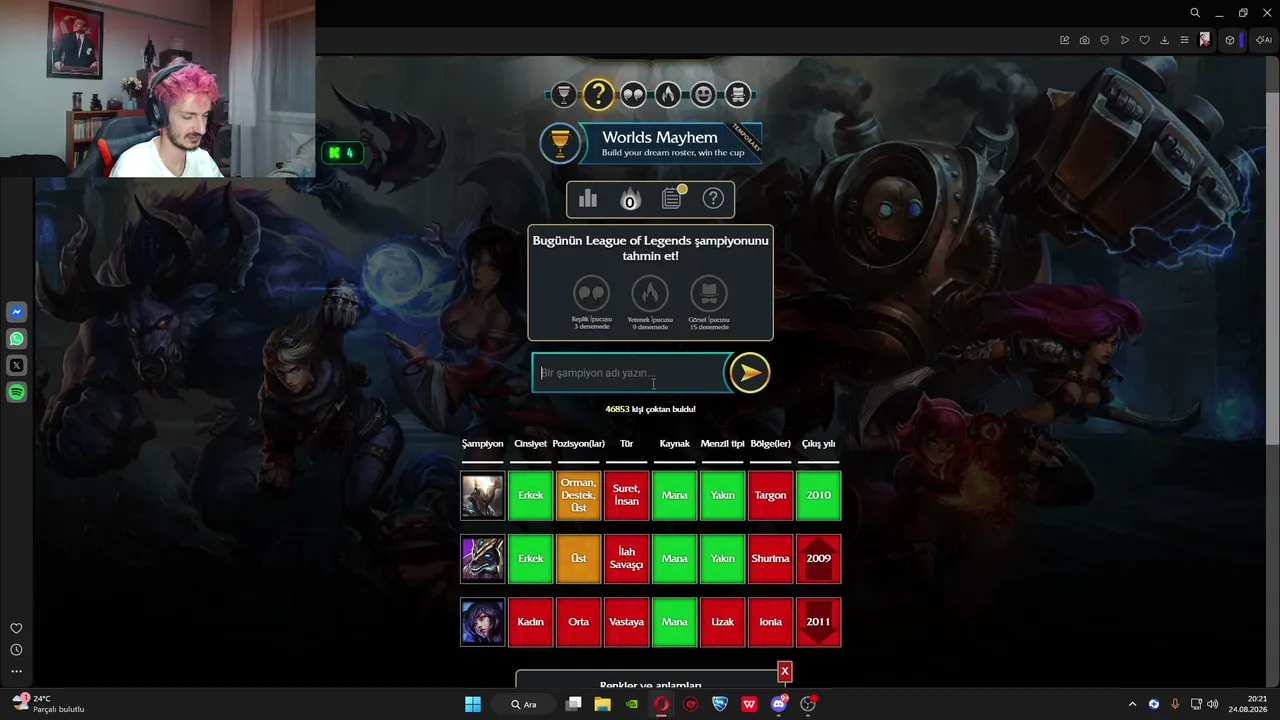1280x720 pixels.
Task: Open the trophy game mode icon
Action: pyautogui.click(x=563, y=95)
